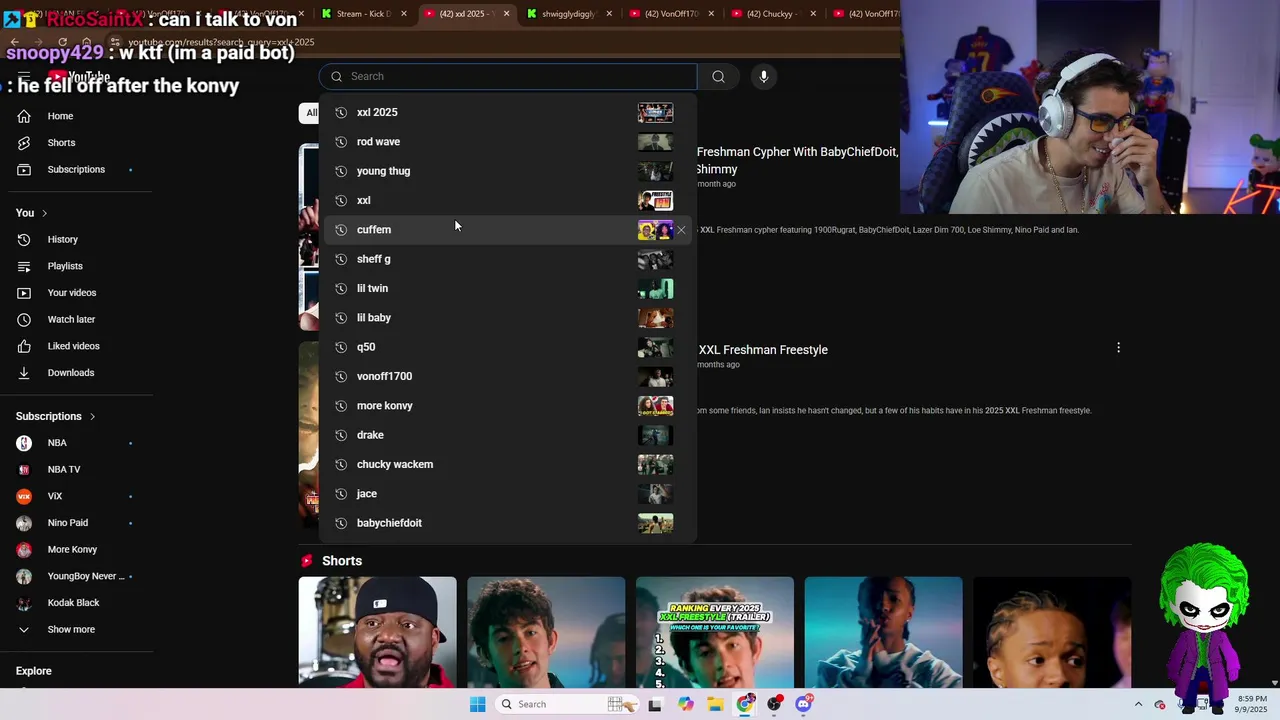Screen dimensions: 1280x720
Task: Choose the lil twin suggestion
Action: 507,288
